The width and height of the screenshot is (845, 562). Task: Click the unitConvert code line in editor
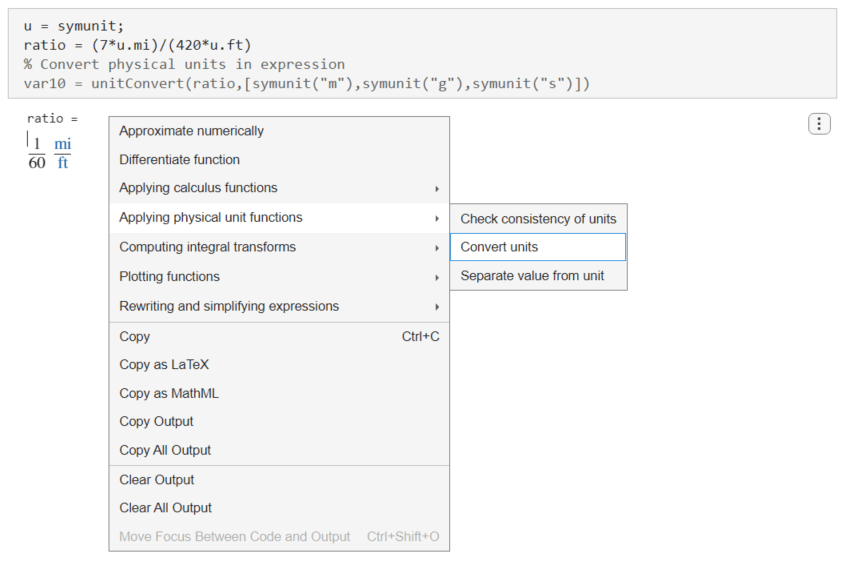point(307,83)
